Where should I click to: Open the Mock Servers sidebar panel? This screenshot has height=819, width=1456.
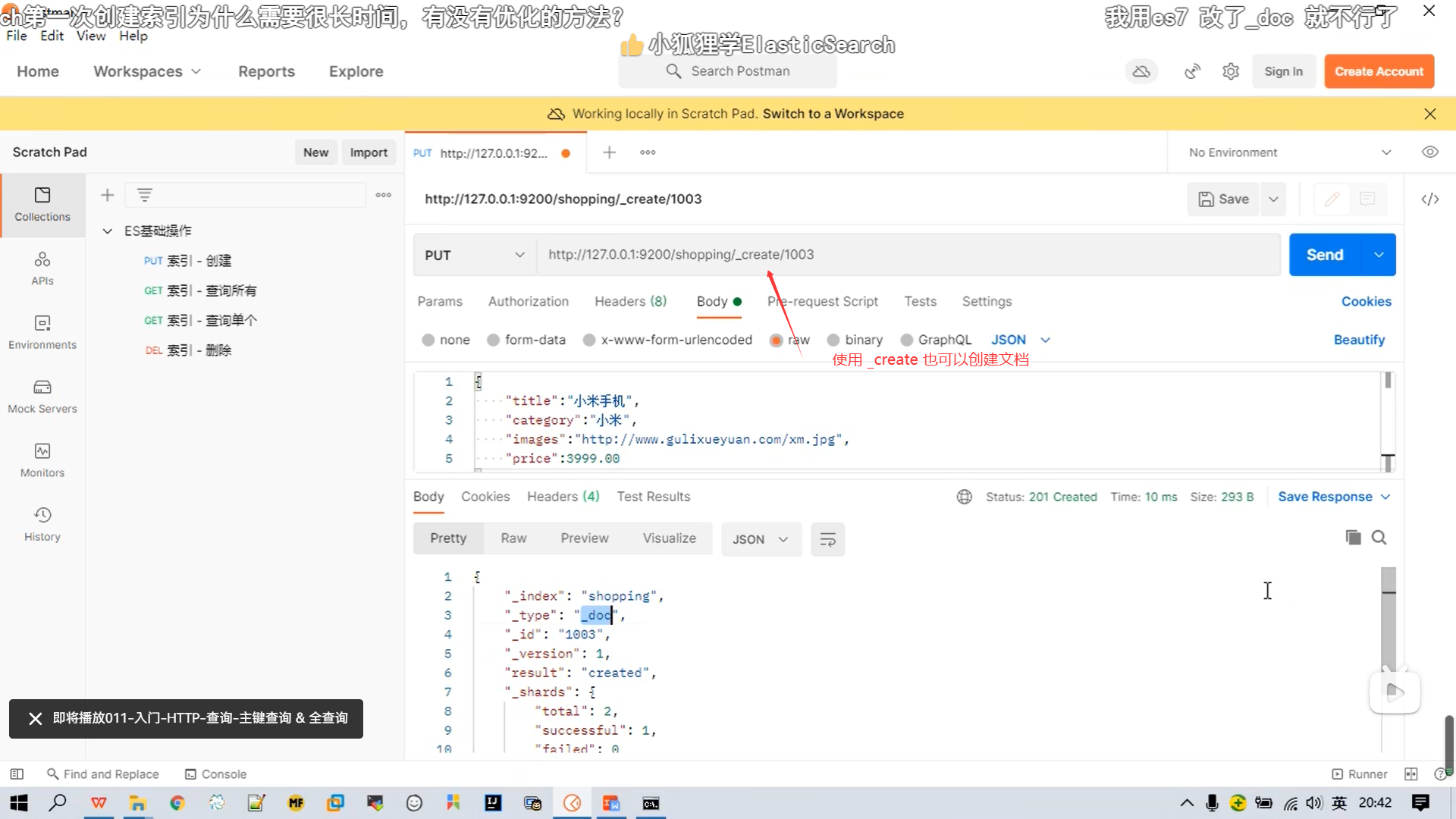pos(42,396)
